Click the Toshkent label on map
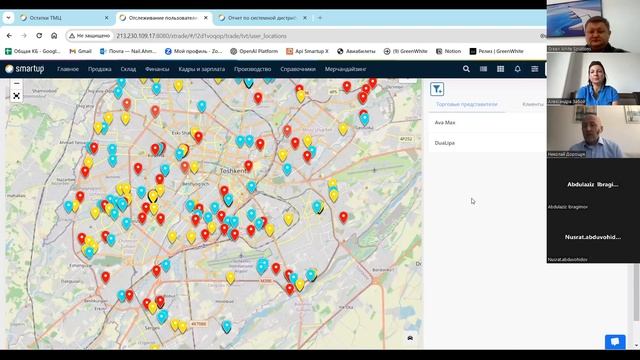The width and height of the screenshot is (640, 360). (x=233, y=171)
